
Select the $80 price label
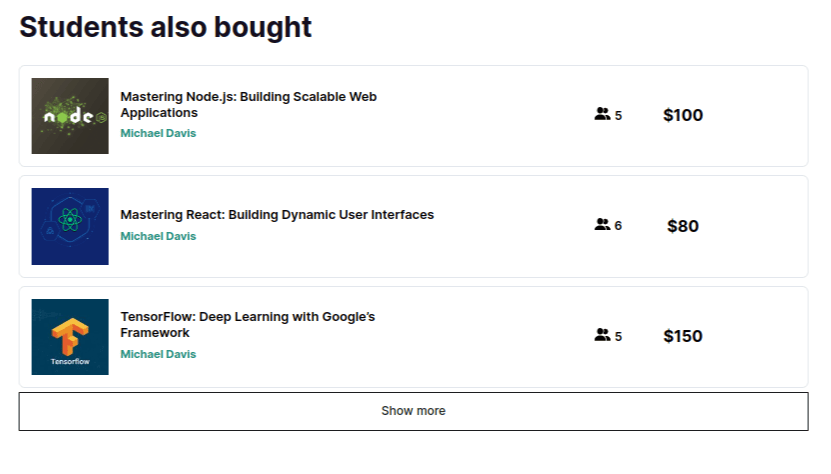tap(683, 226)
